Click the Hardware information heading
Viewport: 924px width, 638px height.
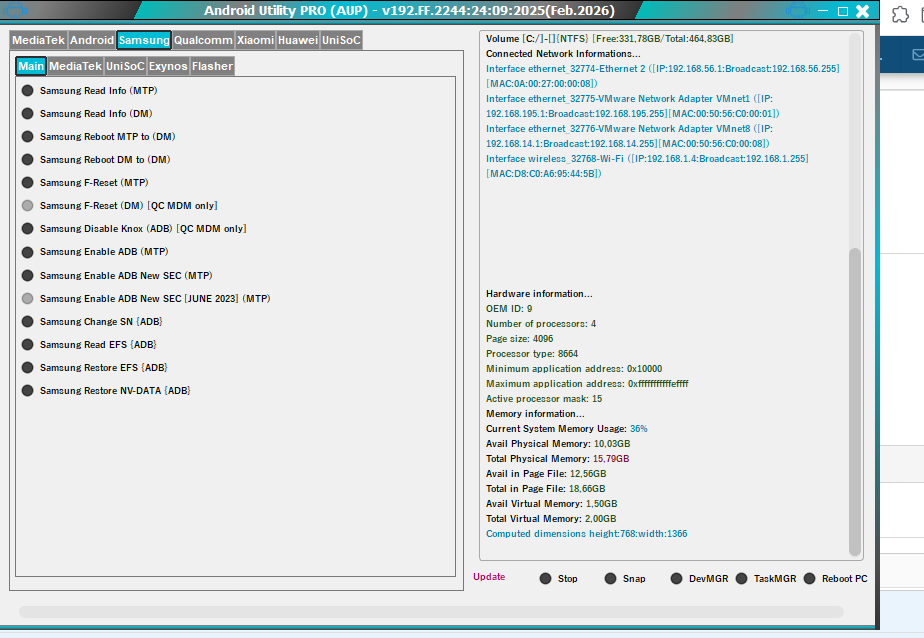[539, 293]
